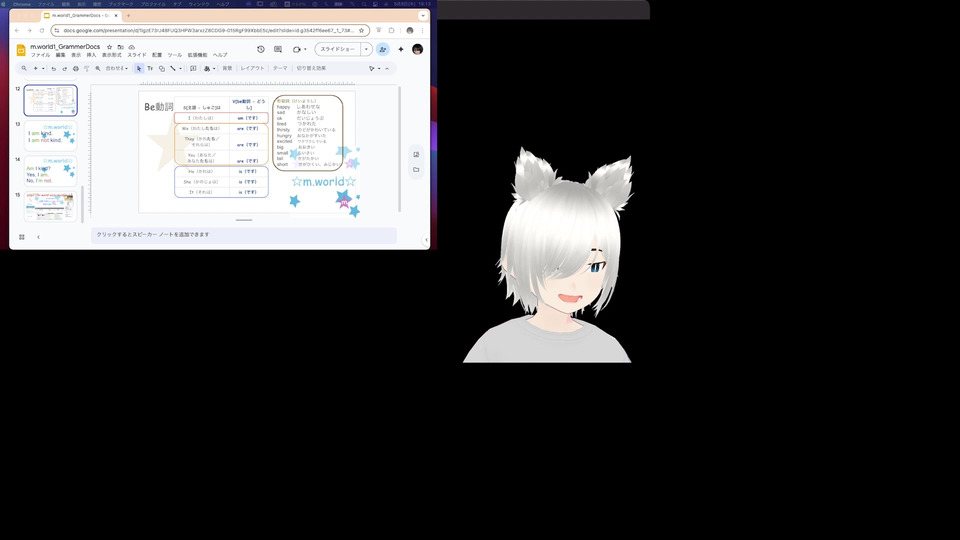The width and height of the screenshot is (960, 540).
Task: Open the 拡張機能 menu
Action: click(x=197, y=55)
